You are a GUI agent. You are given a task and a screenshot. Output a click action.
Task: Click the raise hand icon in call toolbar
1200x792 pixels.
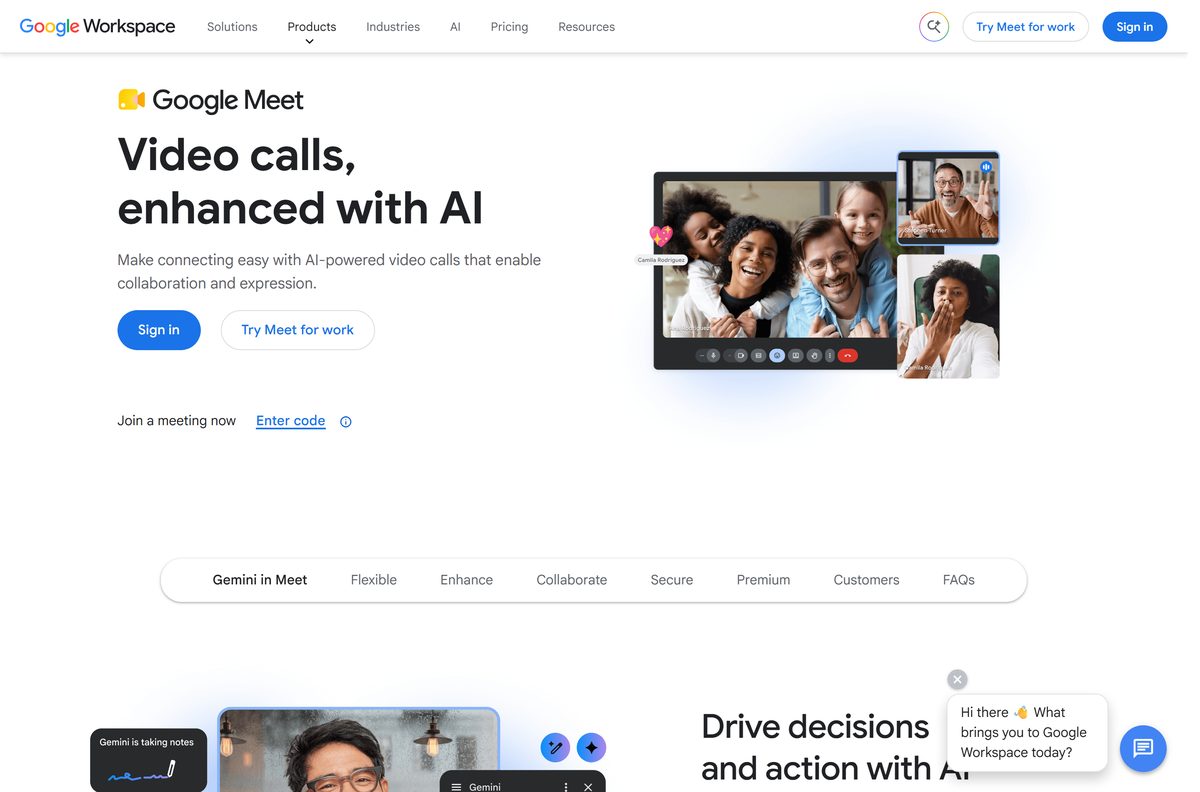(x=814, y=355)
